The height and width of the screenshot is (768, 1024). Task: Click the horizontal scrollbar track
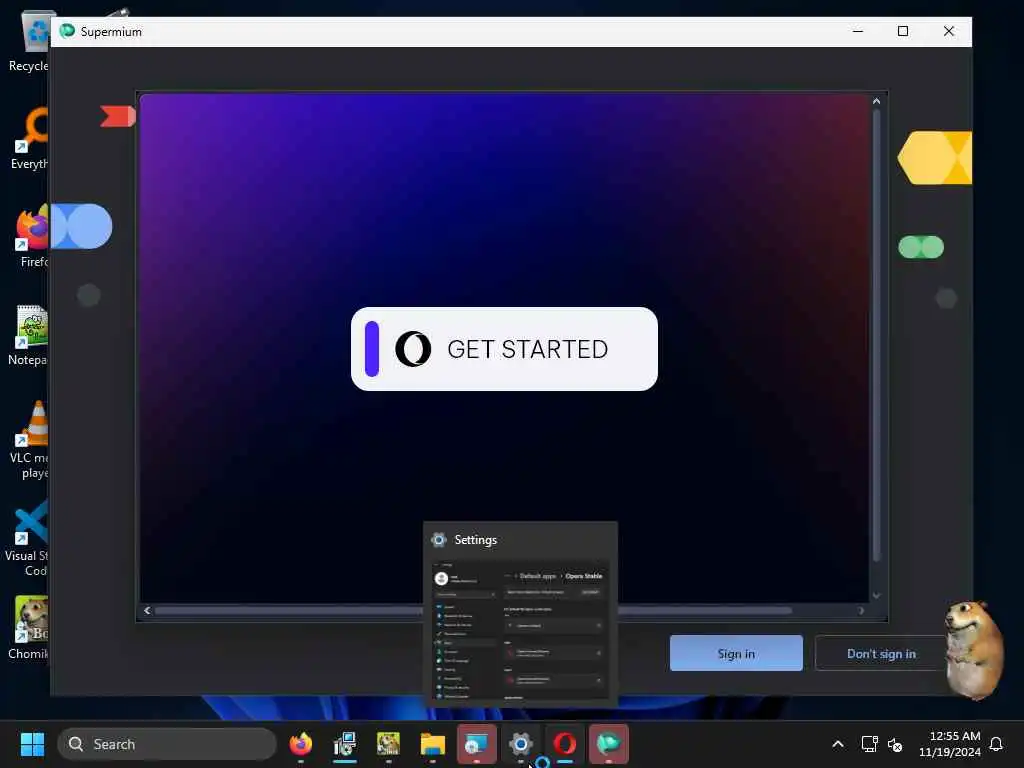504,611
